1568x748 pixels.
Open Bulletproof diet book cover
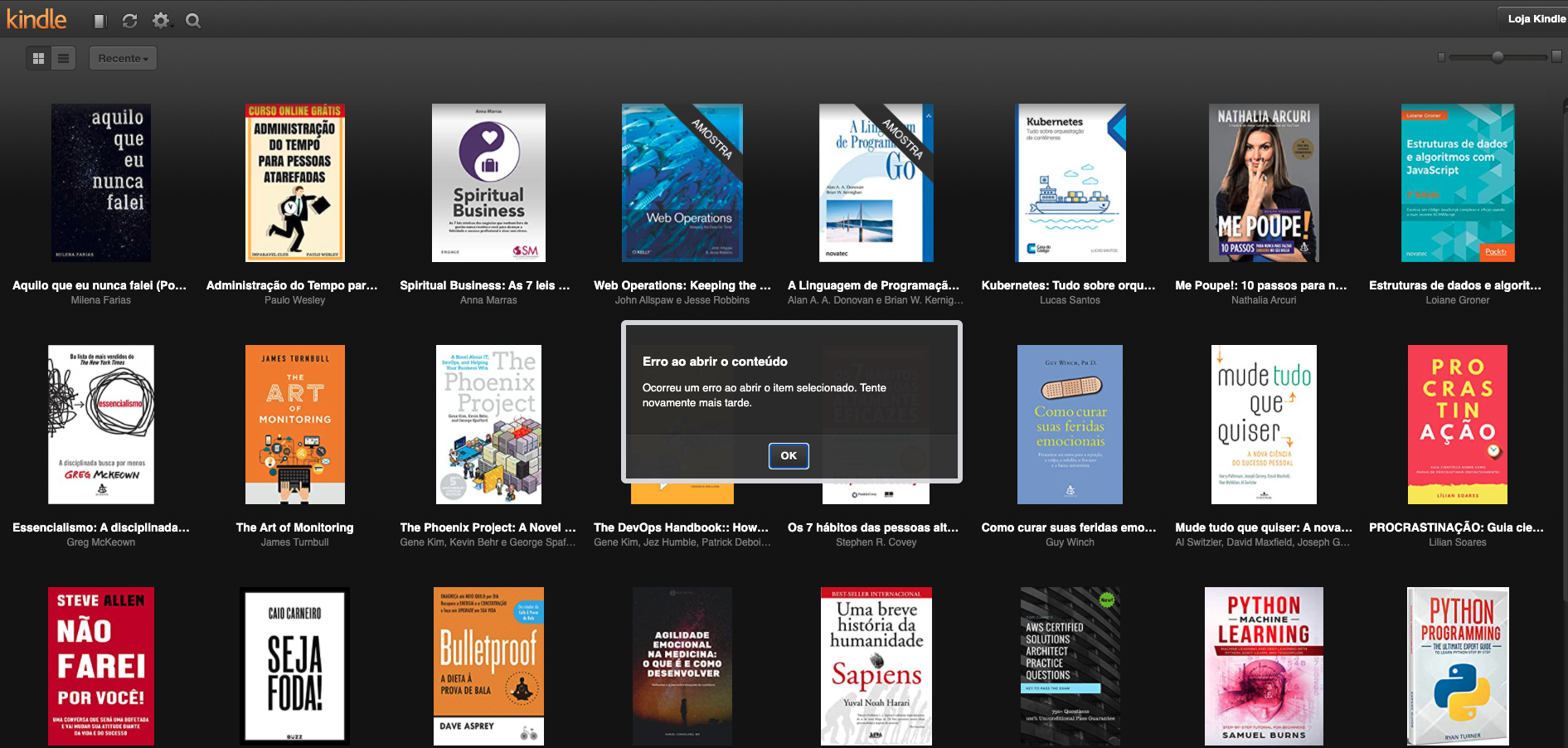pyautogui.click(x=488, y=667)
